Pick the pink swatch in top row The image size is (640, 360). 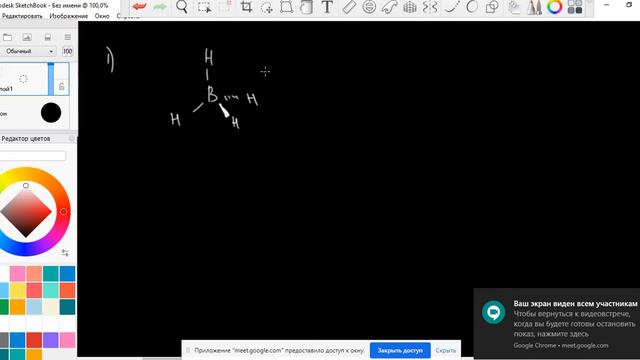(x=18, y=273)
